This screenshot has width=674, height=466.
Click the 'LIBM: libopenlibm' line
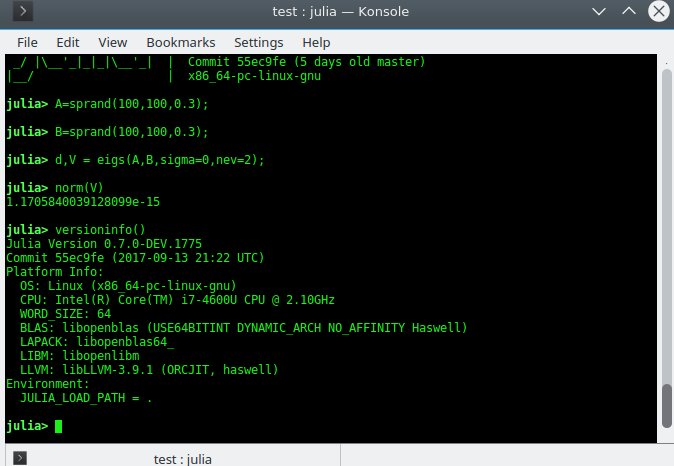pos(80,356)
